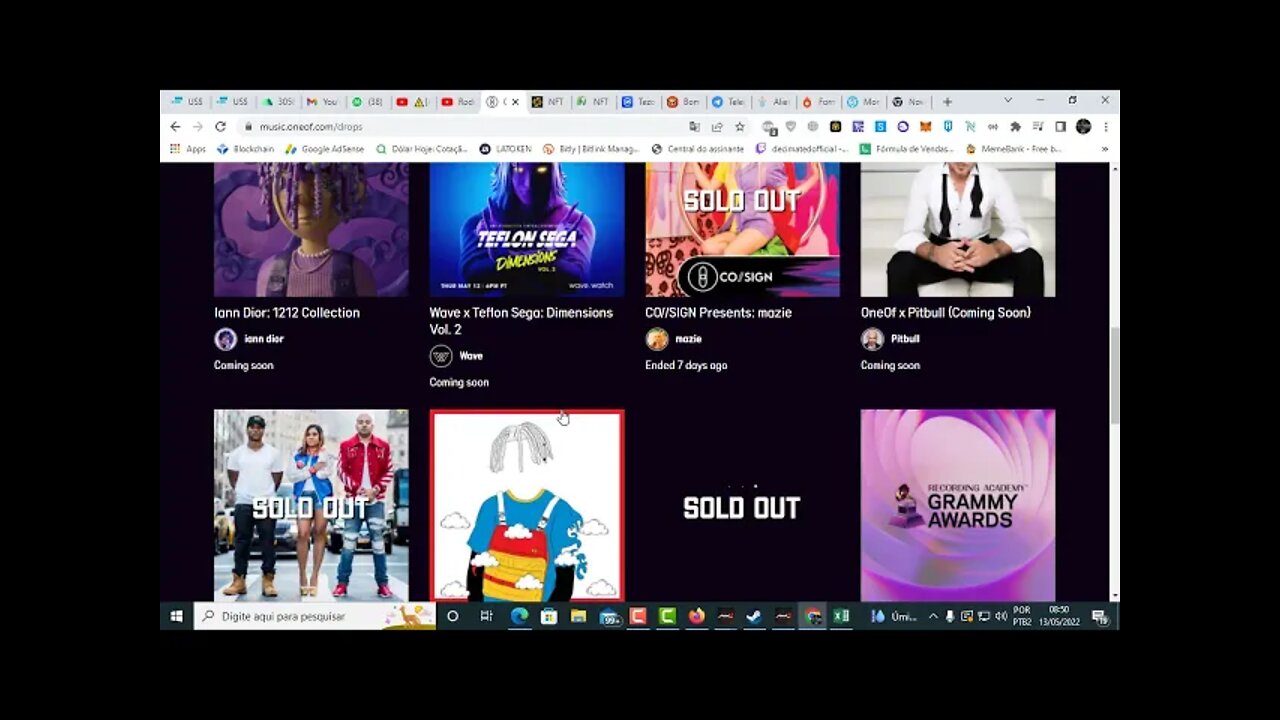The height and width of the screenshot is (720, 1280).
Task: Click 'OneOf x Pitbull (Coming Soon)' title
Action: [946, 313]
